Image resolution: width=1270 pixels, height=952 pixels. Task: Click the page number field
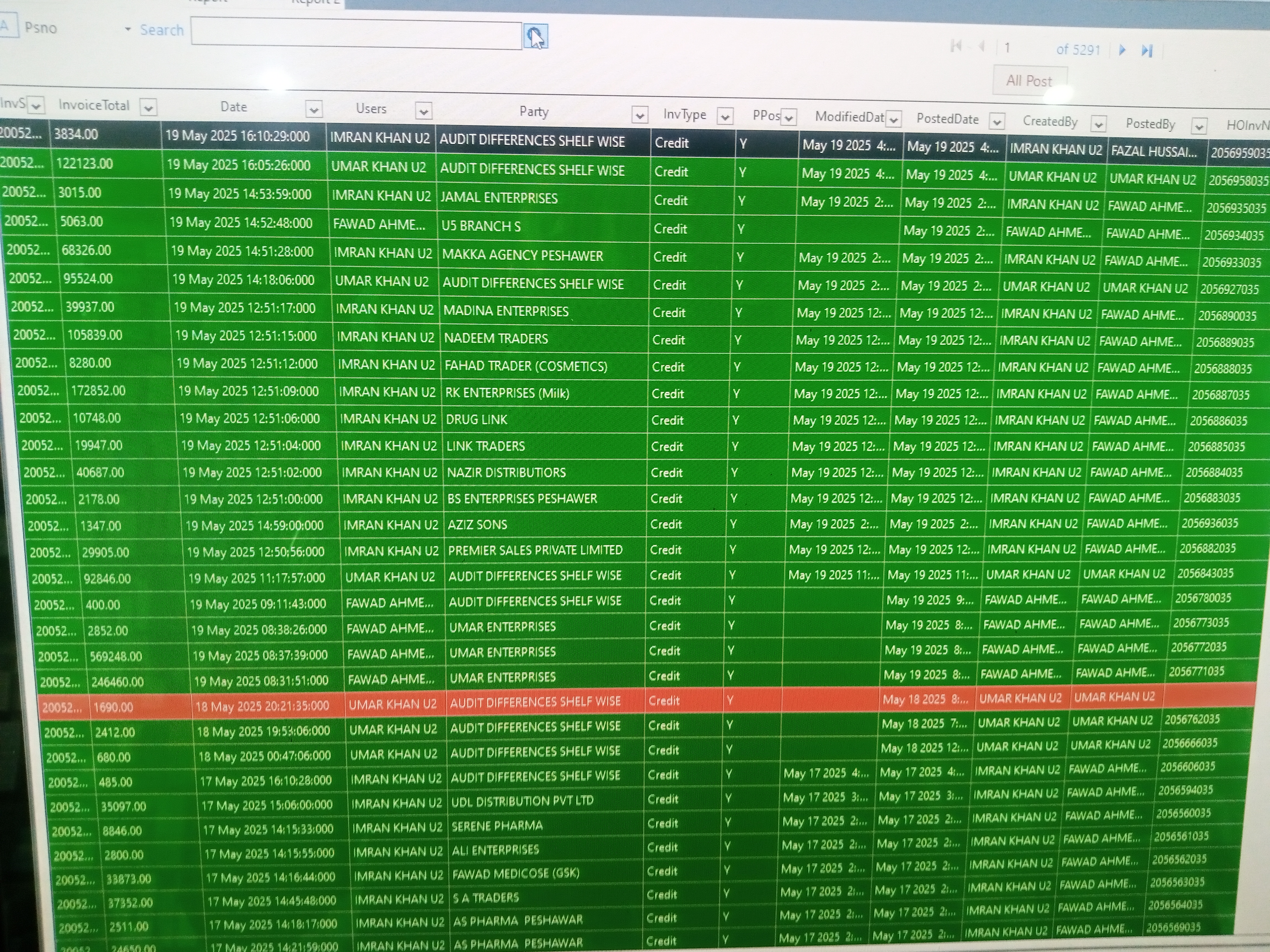coord(1022,48)
